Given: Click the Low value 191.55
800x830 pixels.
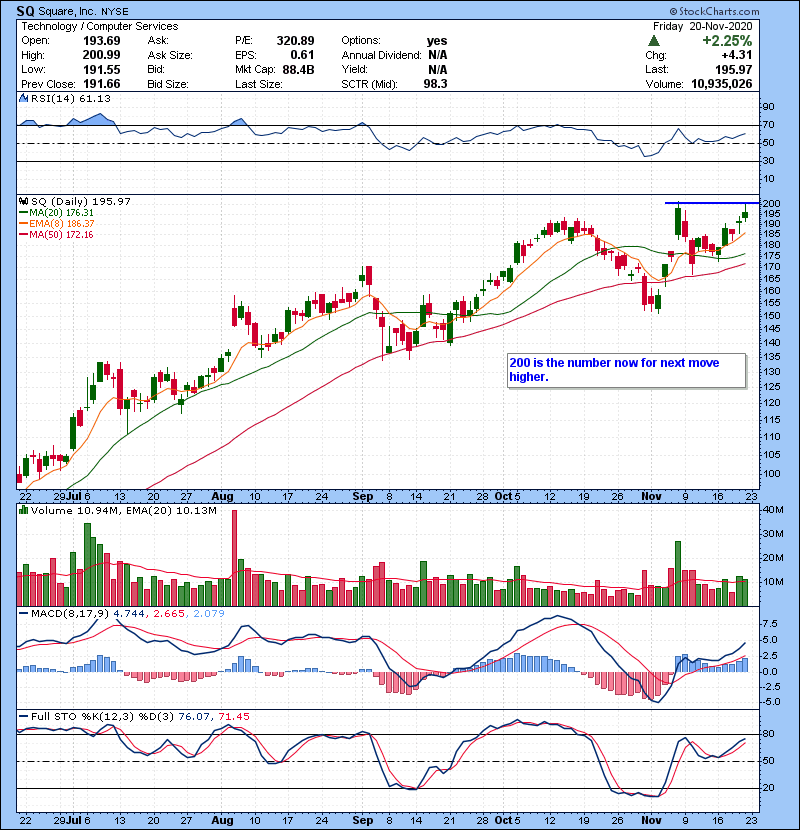Looking at the screenshot, I should (102, 69).
